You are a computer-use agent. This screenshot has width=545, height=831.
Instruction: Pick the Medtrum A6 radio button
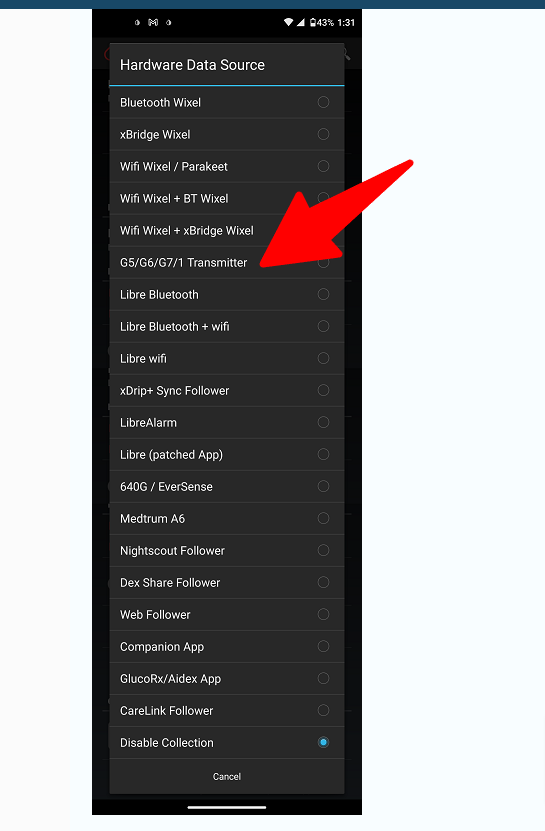click(323, 518)
